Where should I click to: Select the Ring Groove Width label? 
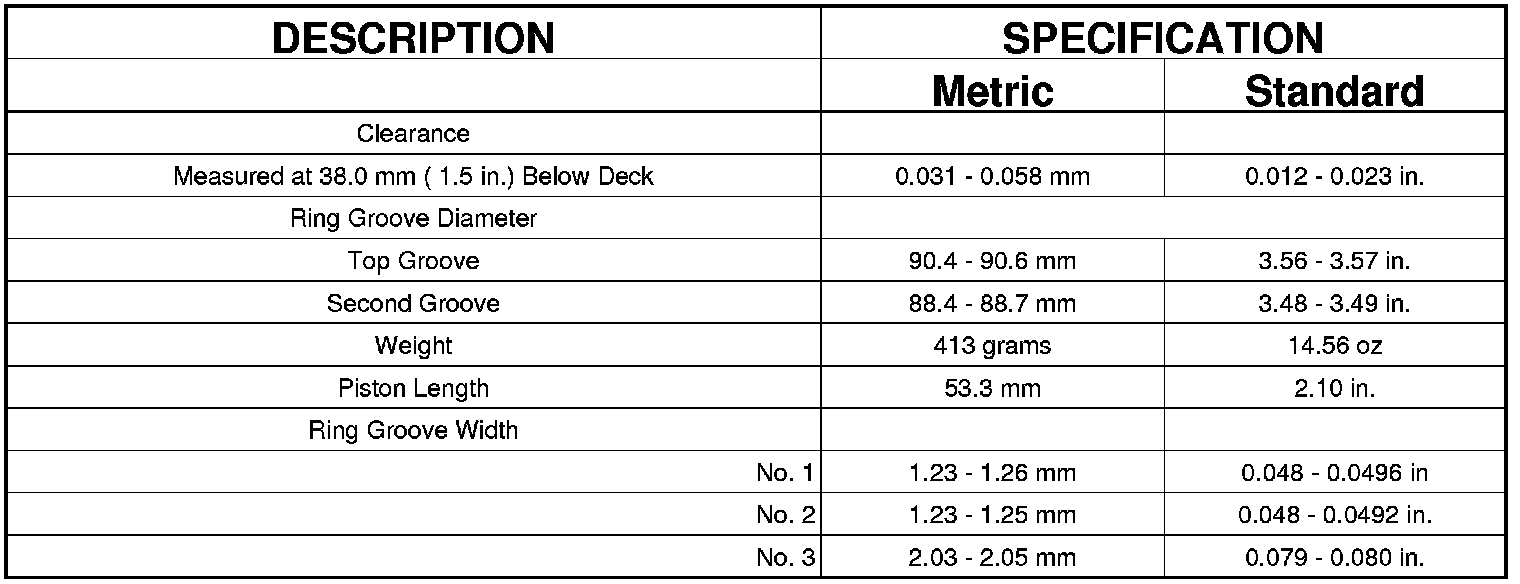pos(413,431)
